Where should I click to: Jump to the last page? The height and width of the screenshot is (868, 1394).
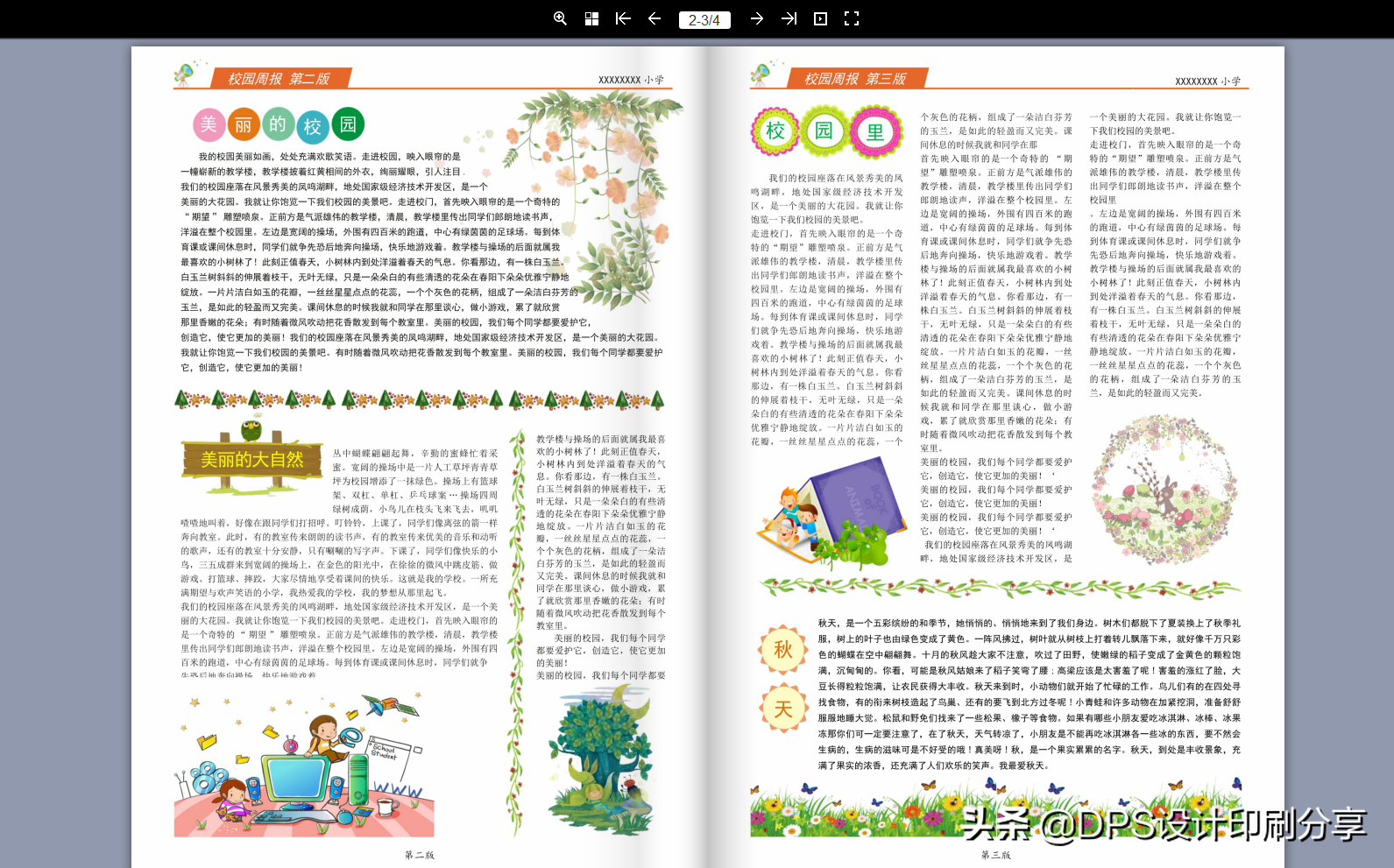tap(789, 18)
